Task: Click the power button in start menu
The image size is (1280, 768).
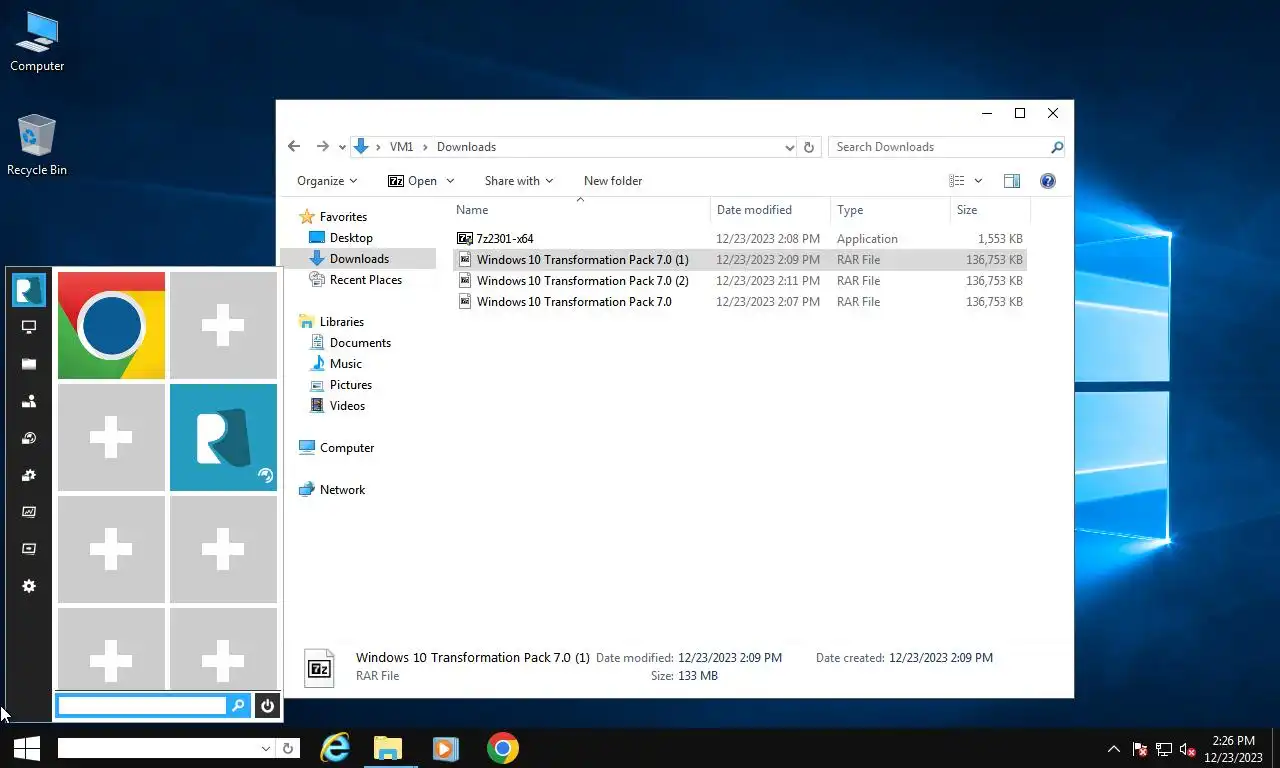Action: [x=267, y=706]
